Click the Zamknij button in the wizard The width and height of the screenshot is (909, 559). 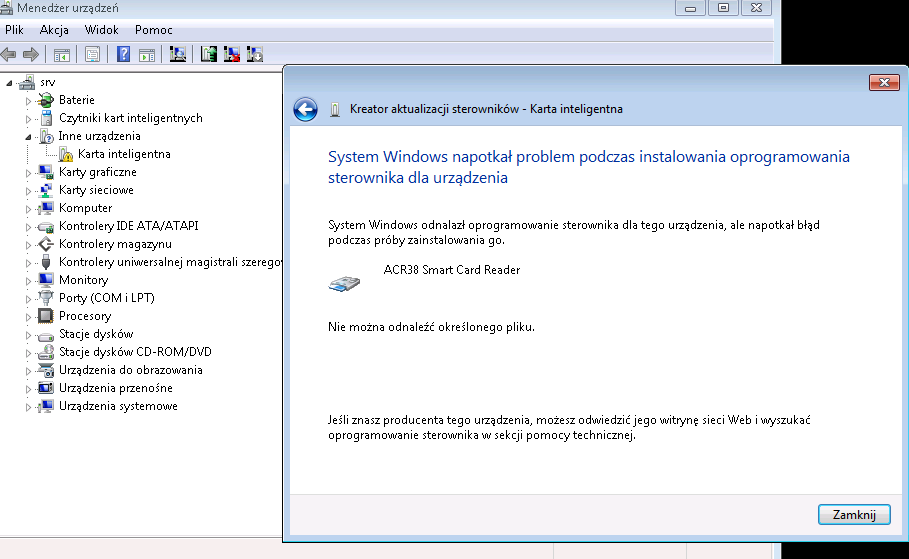[854, 514]
